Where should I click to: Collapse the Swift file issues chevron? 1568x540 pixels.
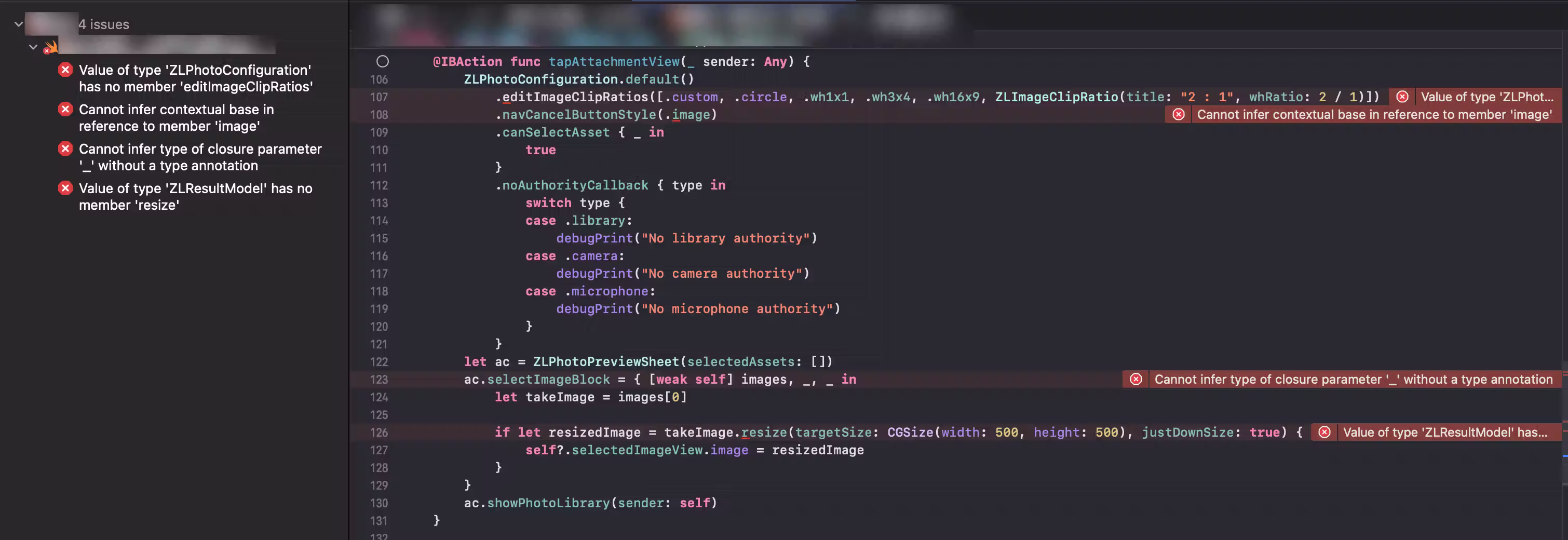tap(33, 47)
